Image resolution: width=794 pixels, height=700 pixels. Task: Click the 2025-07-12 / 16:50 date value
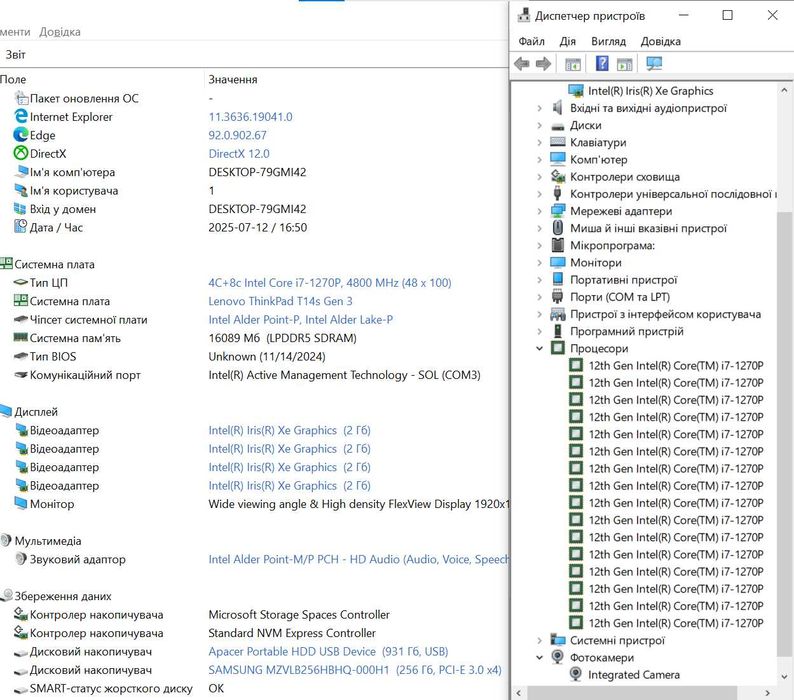[257, 227]
